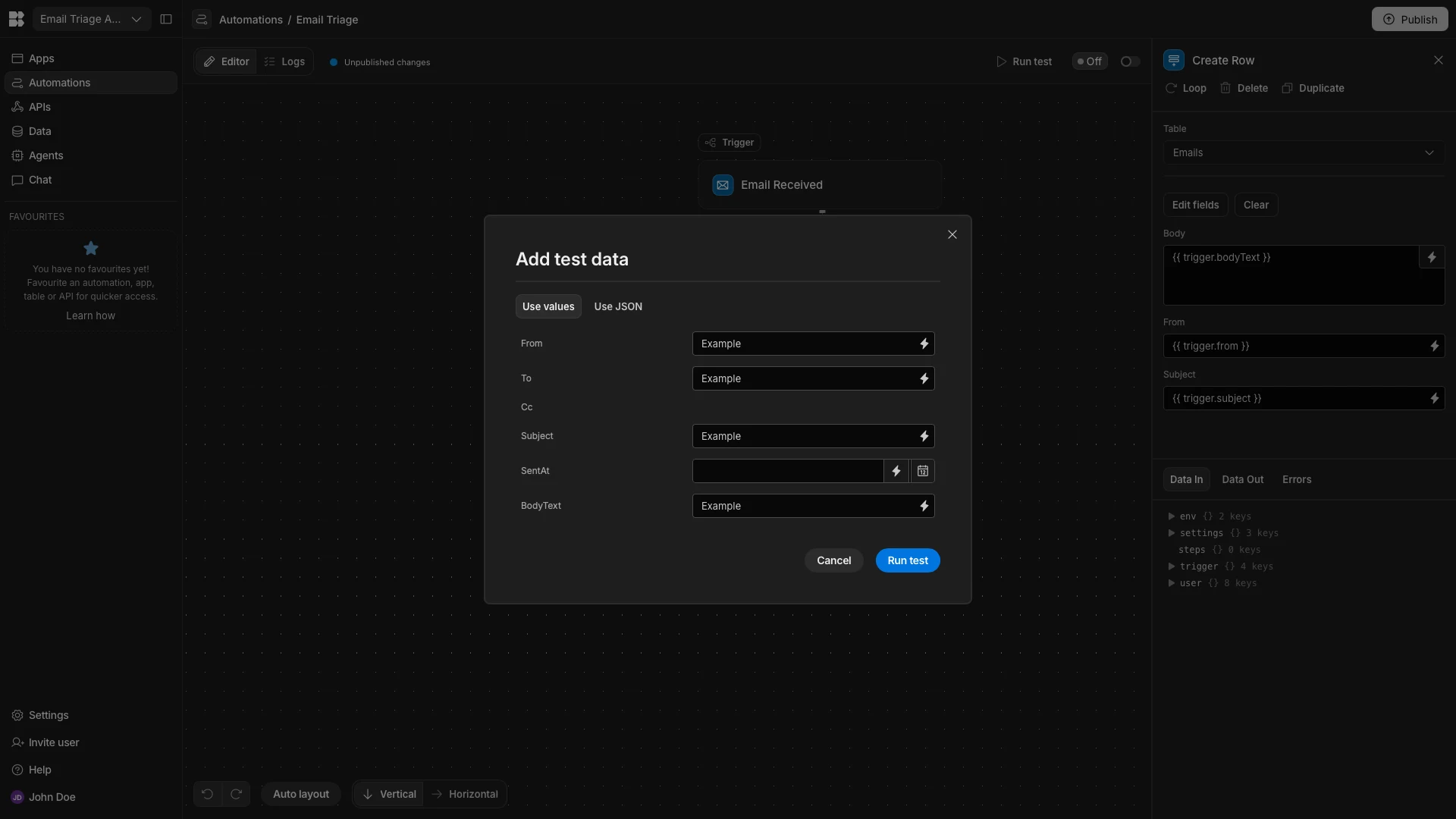Click the Body binding lightning icon

coord(1431,257)
